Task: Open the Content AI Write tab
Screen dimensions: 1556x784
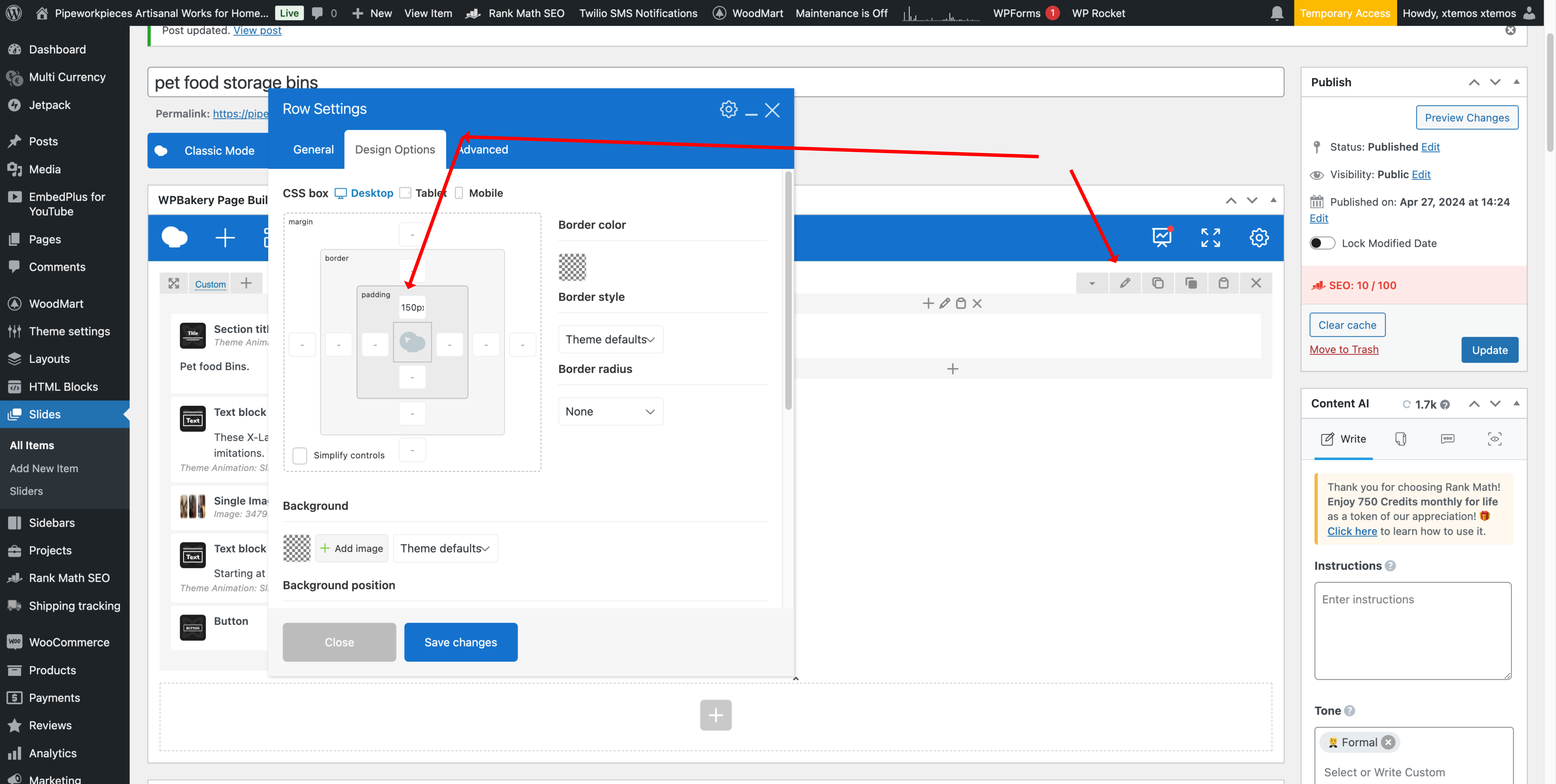Action: click(x=1343, y=439)
